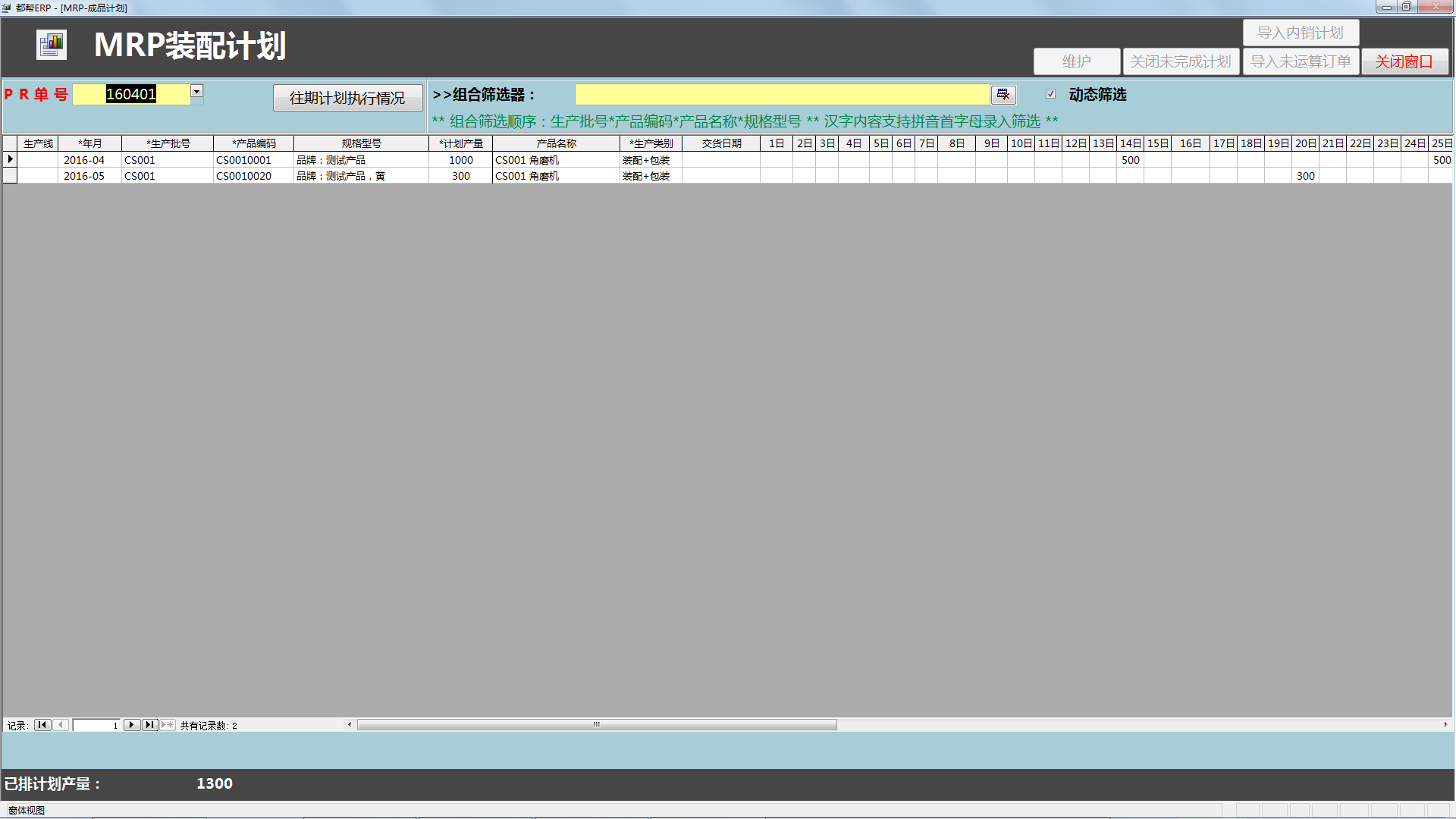Go to first record navigation button
The image size is (1456, 819).
pyautogui.click(x=42, y=725)
